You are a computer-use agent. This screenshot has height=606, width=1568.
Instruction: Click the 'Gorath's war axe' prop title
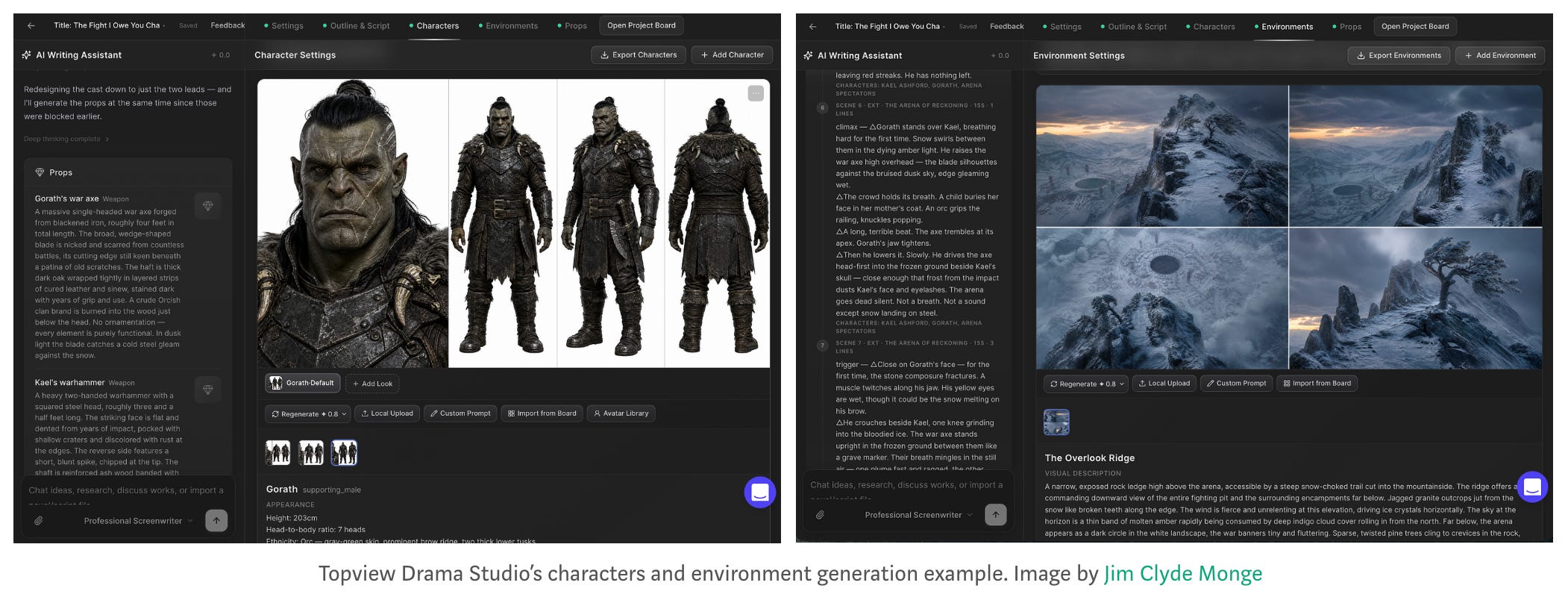[x=67, y=199]
